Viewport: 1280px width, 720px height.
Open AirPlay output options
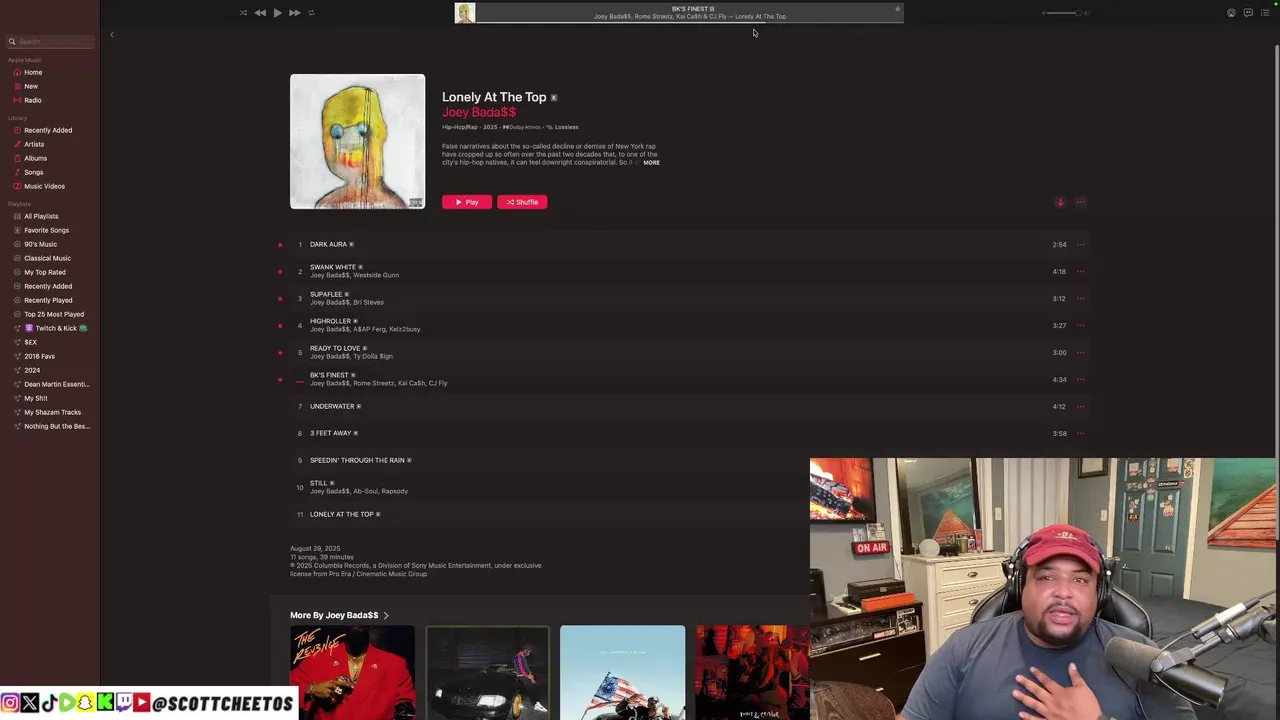click(1231, 13)
